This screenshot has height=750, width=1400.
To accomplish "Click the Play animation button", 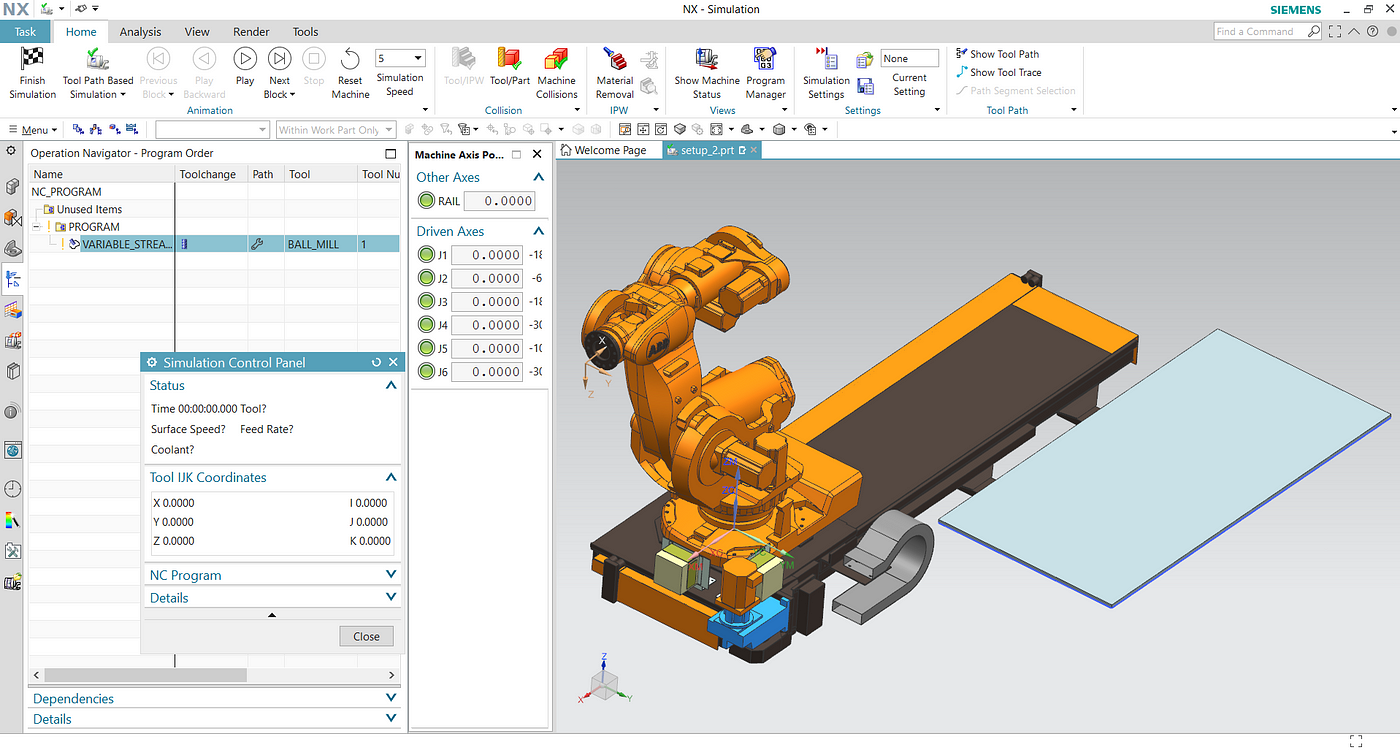I will click(245, 66).
